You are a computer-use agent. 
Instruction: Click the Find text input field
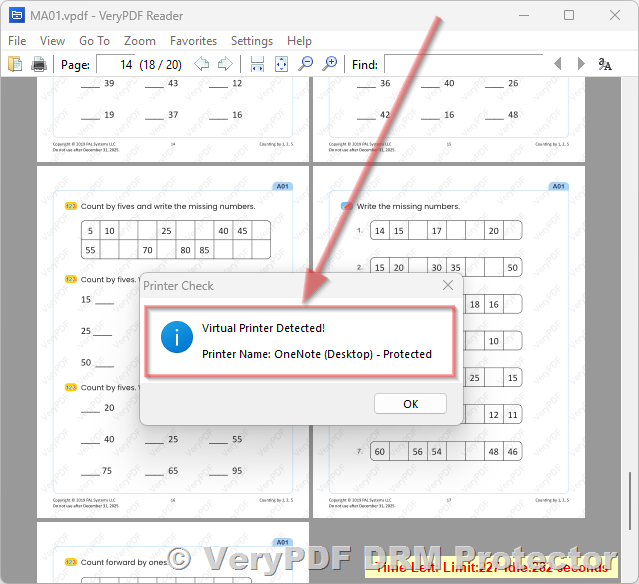coord(463,64)
